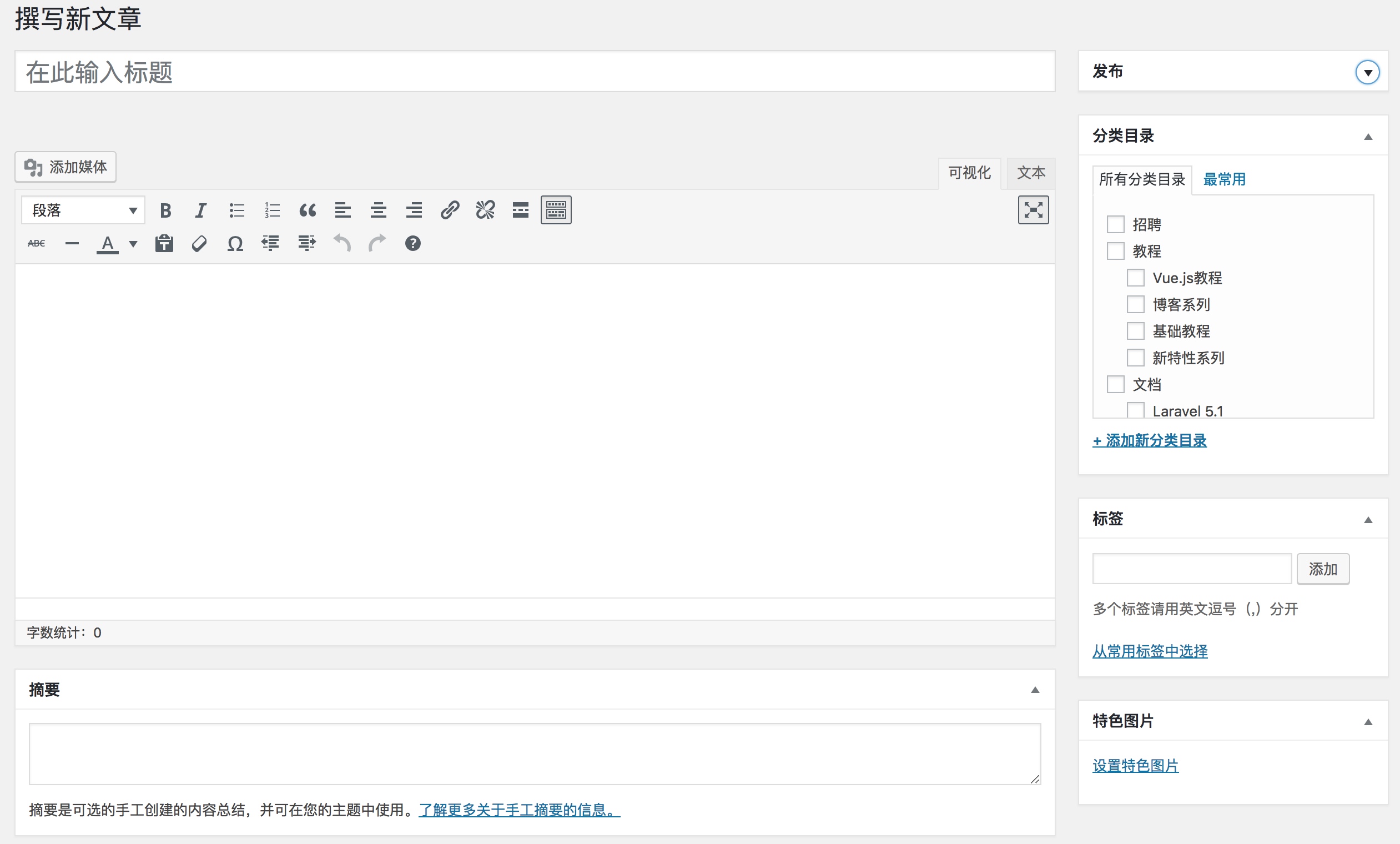Remove link with unlink icon
The width and height of the screenshot is (1400, 844).
click(x=485, y=210)
